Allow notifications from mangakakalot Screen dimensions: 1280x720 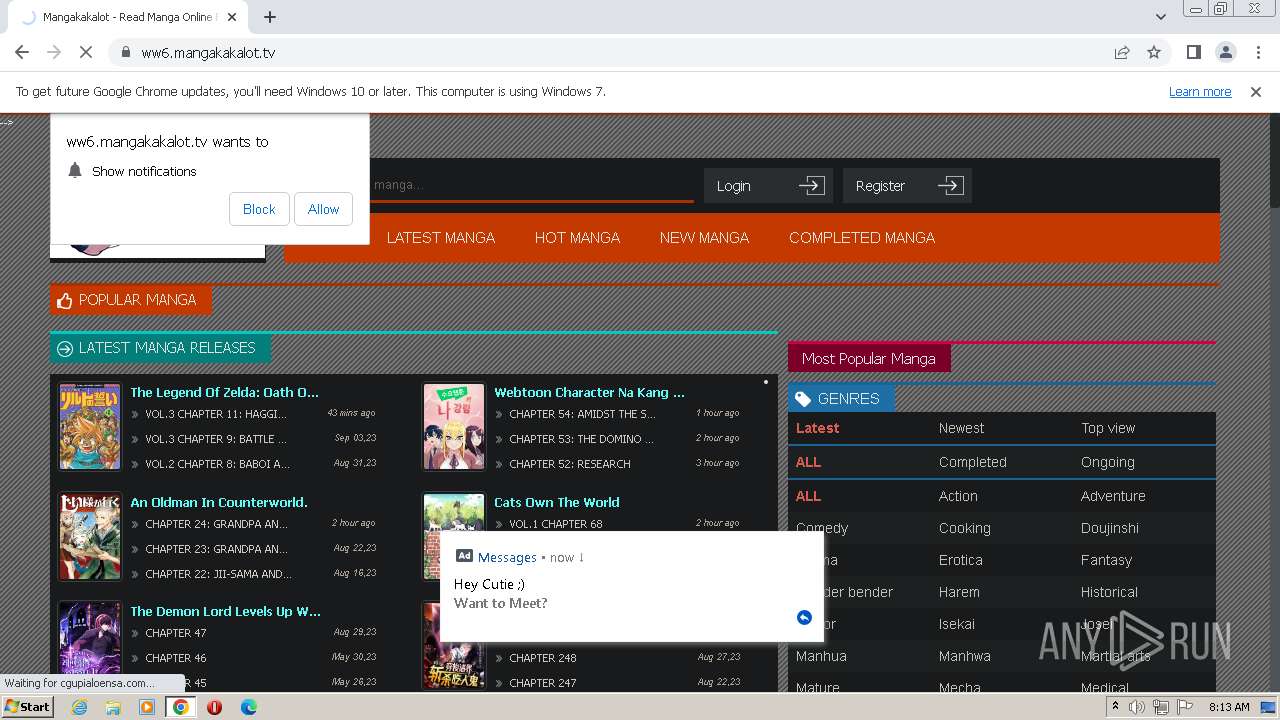click(x=323, y=209)
